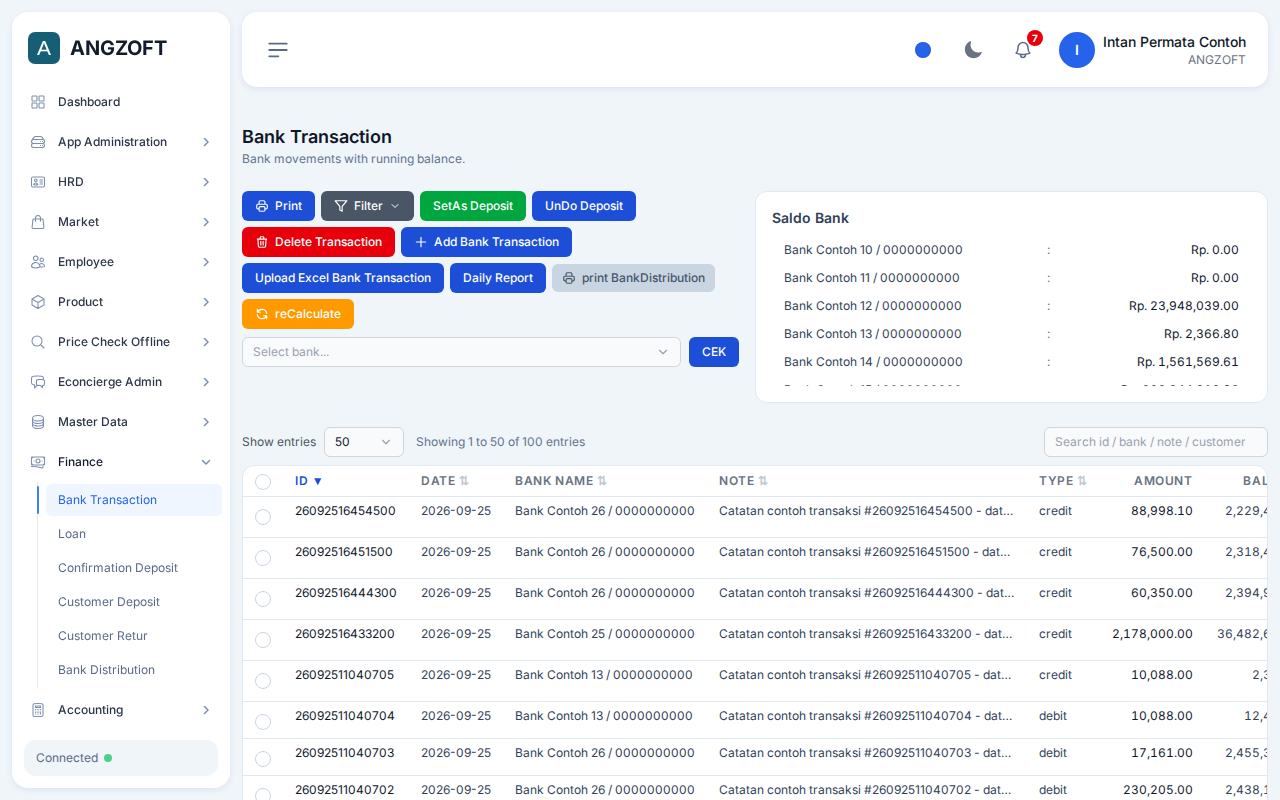Click the Econcierge Admin chat icon
This screenshot has height=800, width=1280.
tap(38, 382)
